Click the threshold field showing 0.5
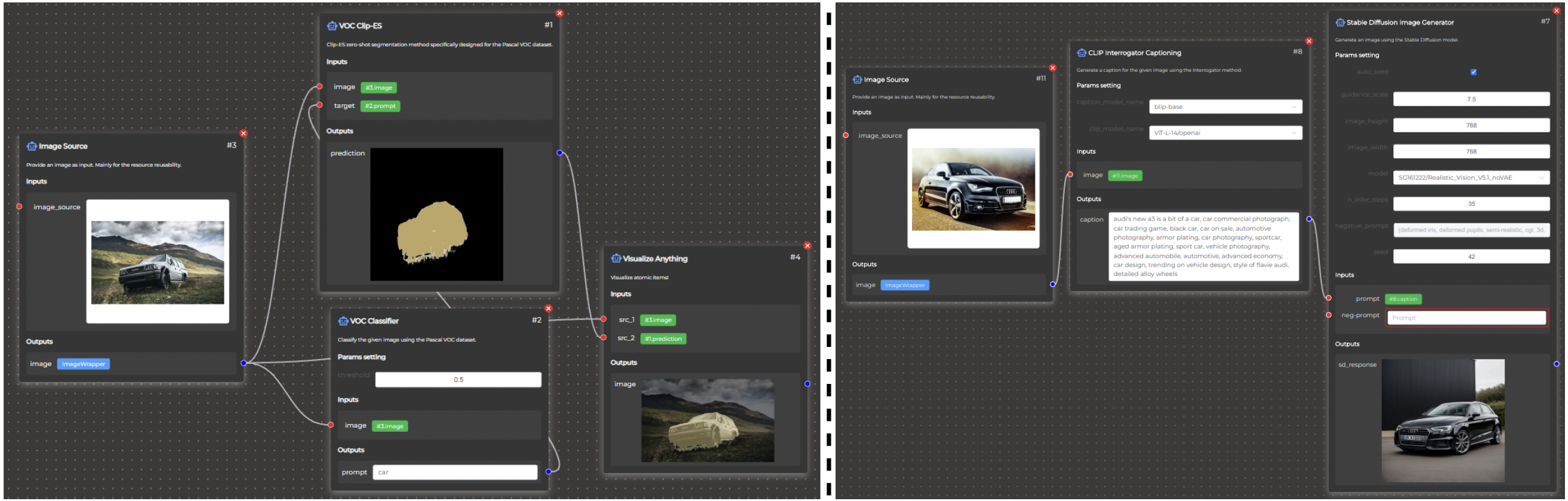The width and height of the screenshot is (1568, 501). point(458,380)
